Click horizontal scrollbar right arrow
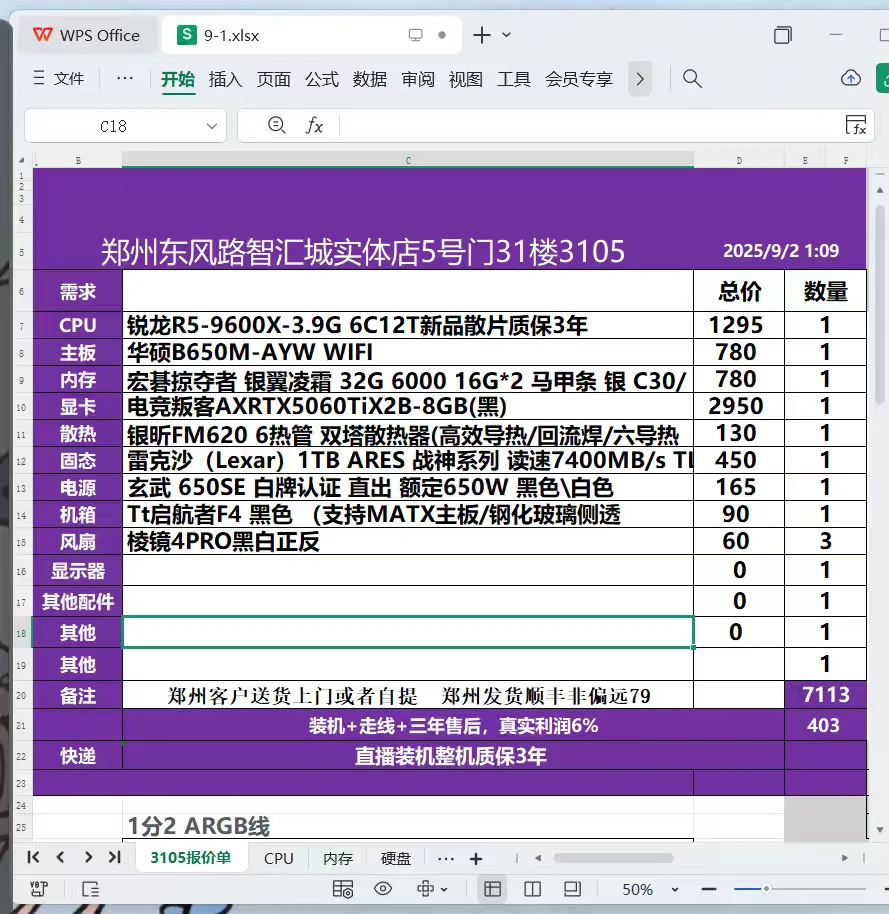 pyautogui.click(x=844, y=858)
